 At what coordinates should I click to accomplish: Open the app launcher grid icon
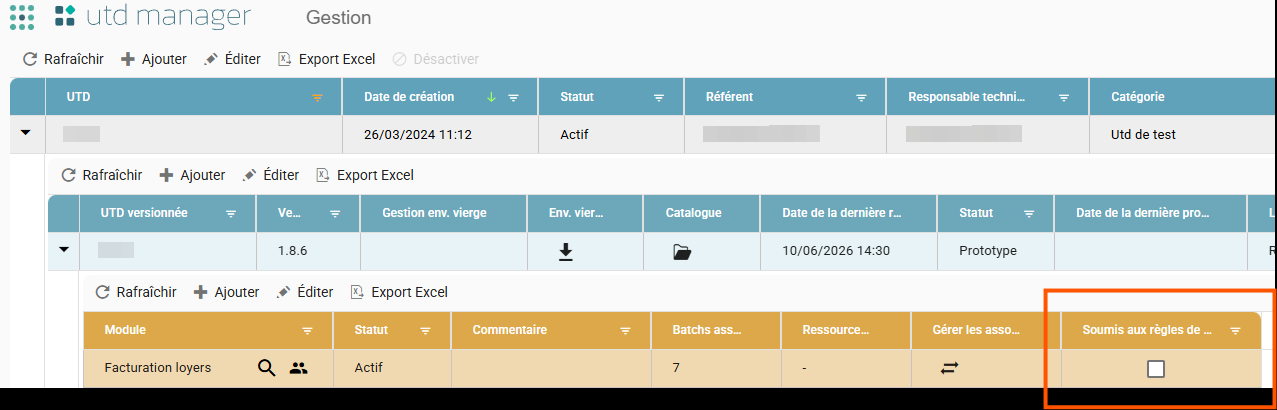tap(21, 16)
